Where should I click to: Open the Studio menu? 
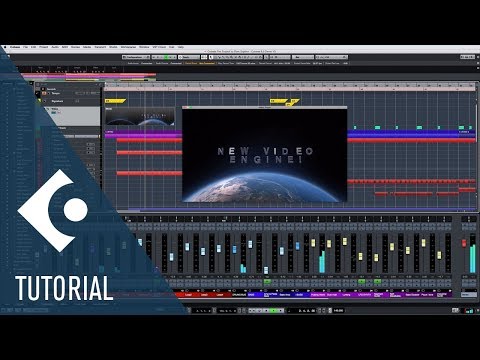click(113, 47)
